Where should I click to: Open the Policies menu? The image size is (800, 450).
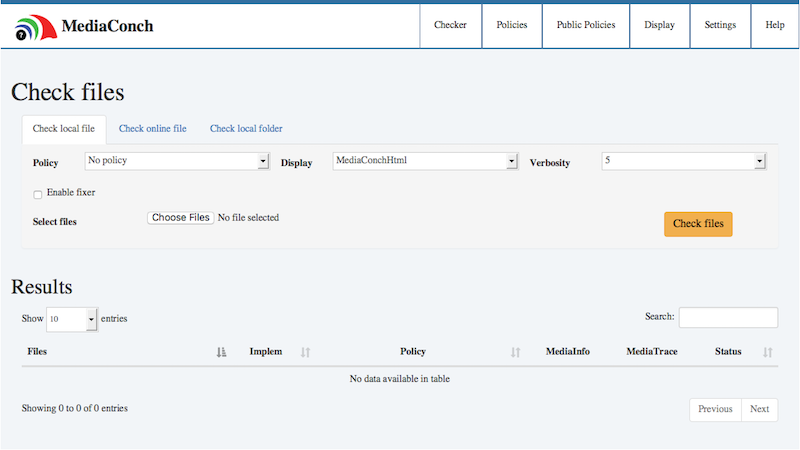coord(511,25)
